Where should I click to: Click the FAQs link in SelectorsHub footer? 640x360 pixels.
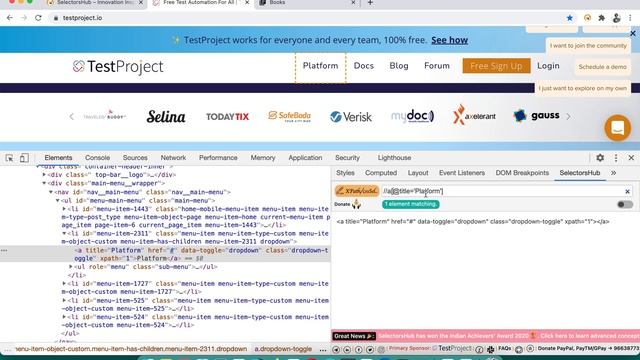(504, 349)
